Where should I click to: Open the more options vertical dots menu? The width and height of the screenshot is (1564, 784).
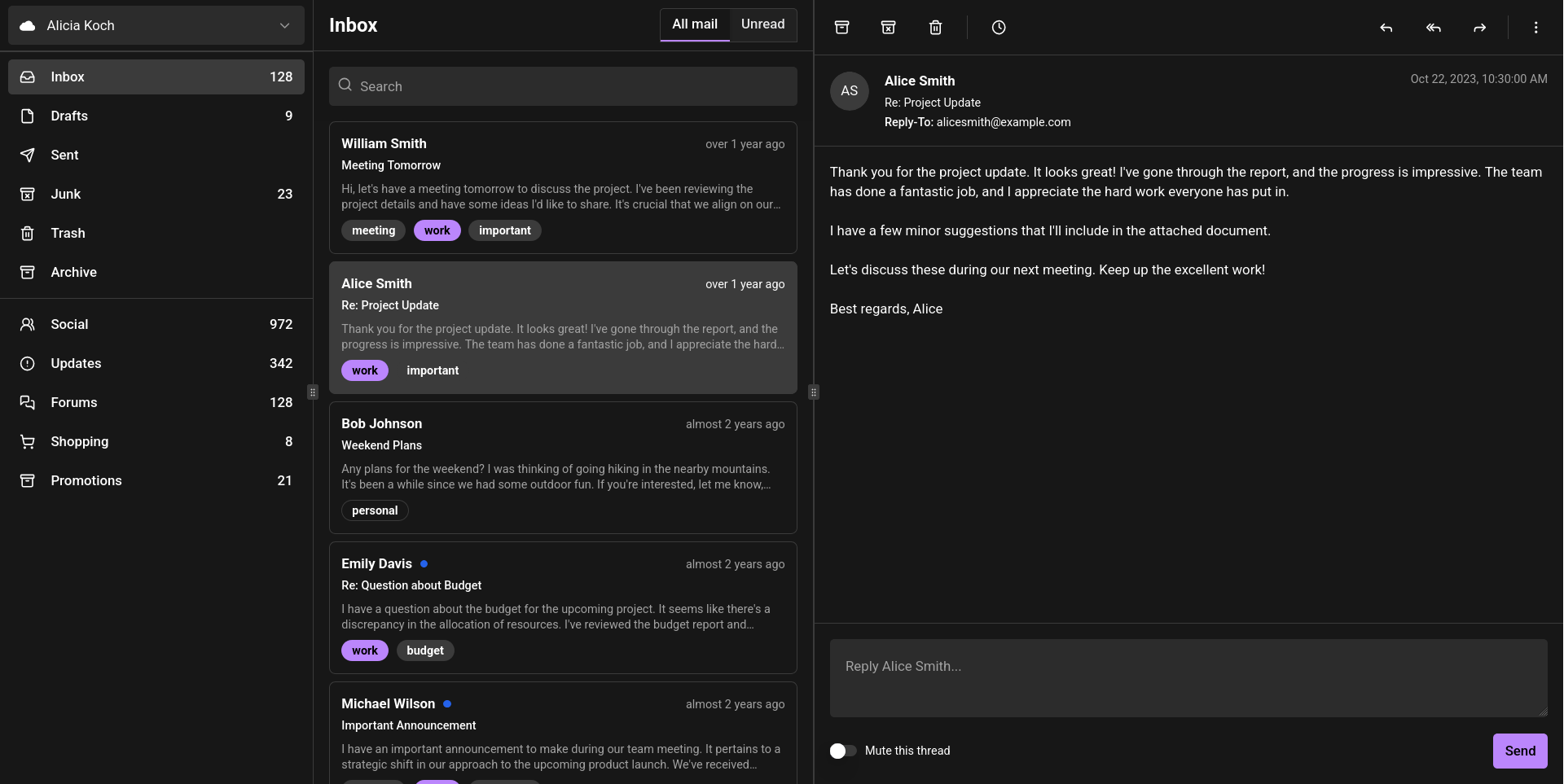1536,28
